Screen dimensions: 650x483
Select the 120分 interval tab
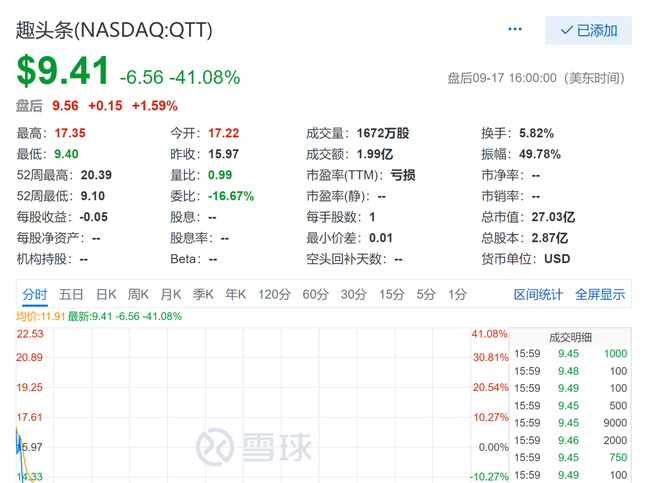click(274, 294)
